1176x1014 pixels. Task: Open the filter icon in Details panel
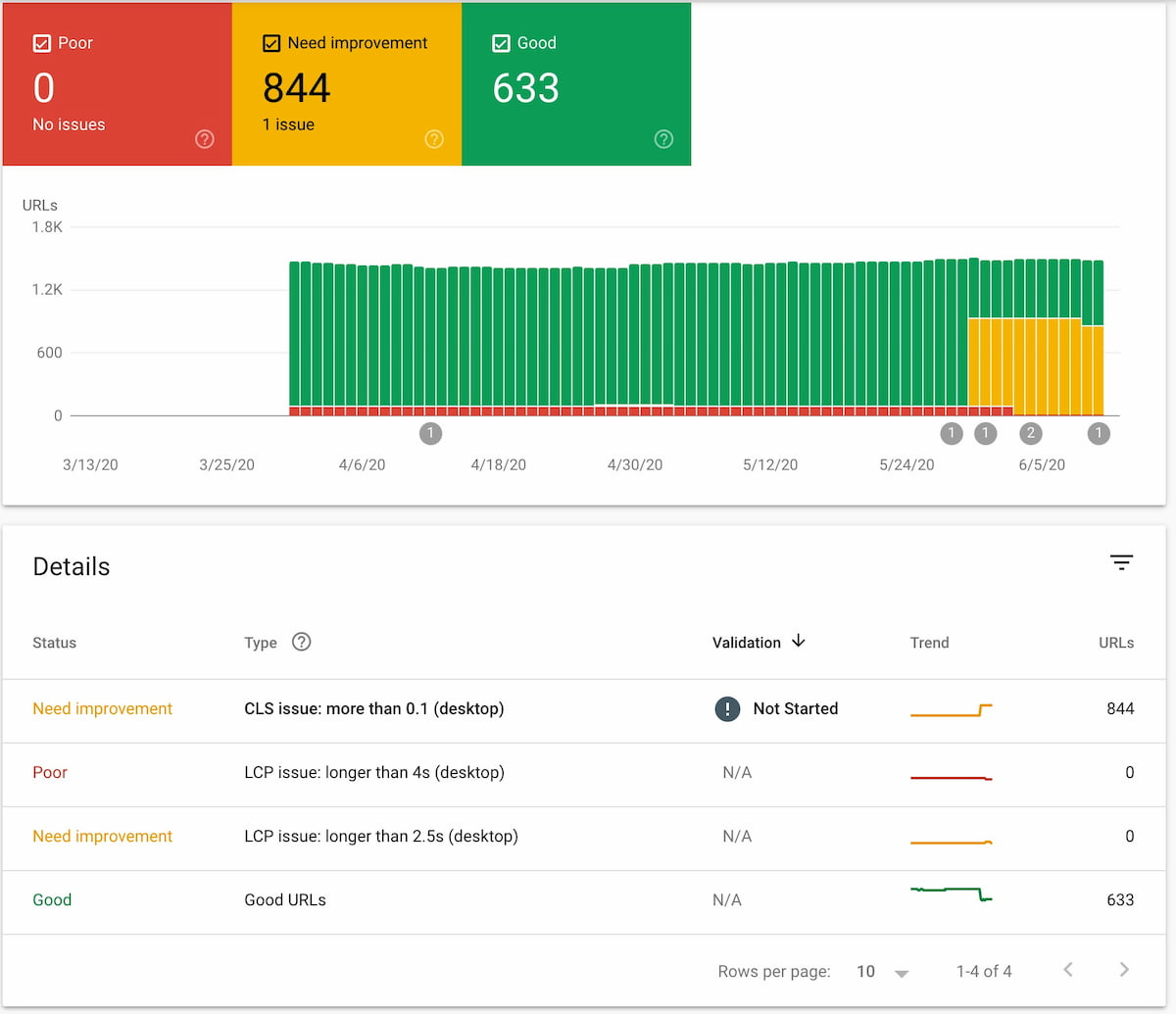coord(1121,562)
